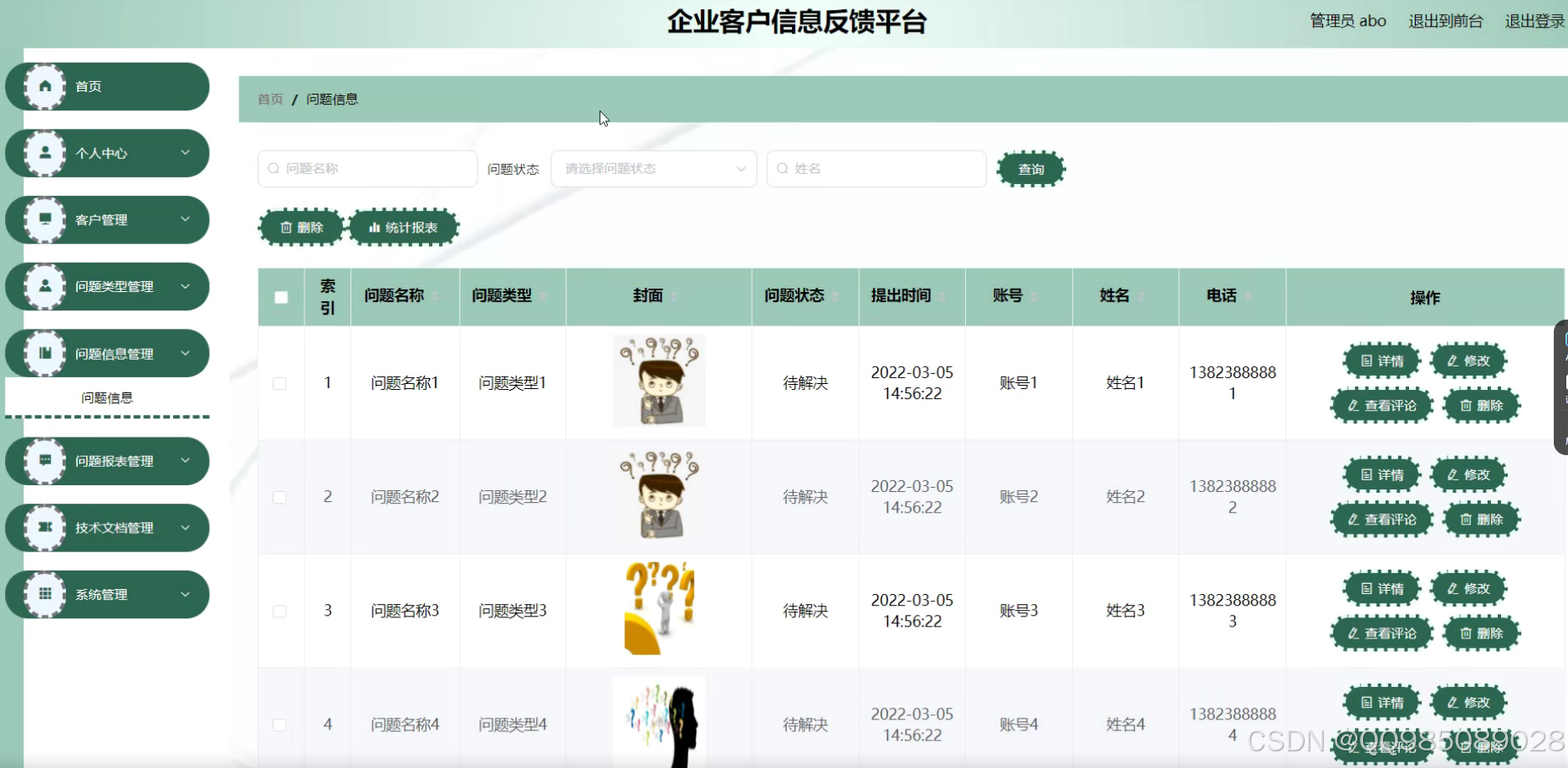
Task: Open the 请选择问题状态 dropdown
Action: 653,168
